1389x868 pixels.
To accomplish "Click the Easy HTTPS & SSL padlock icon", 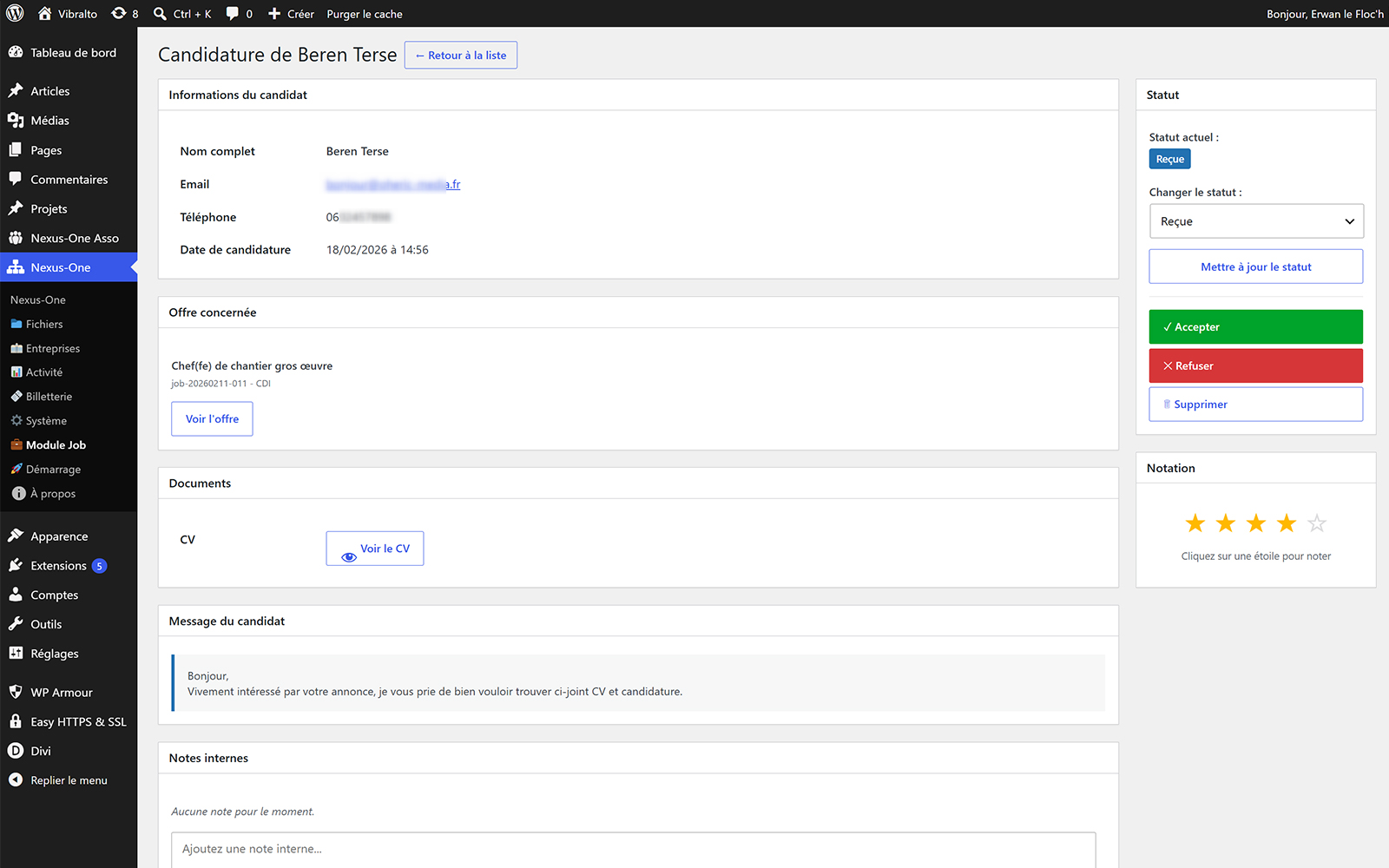I will pyautogui.click(x=16, y=721).
